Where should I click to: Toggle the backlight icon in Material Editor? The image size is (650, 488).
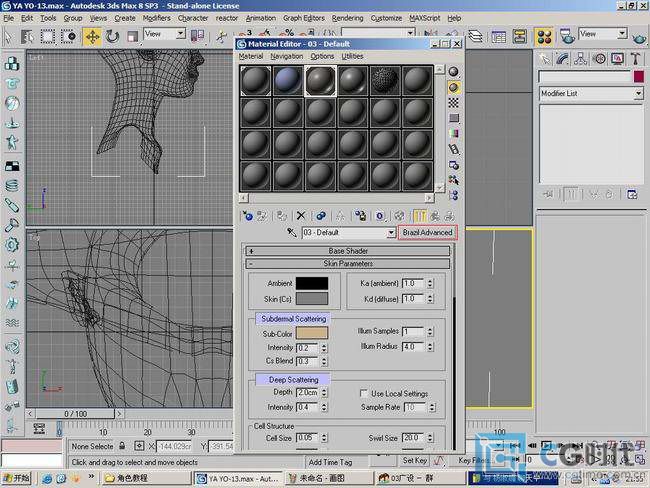pyautogui.click(x=454, y=87)
